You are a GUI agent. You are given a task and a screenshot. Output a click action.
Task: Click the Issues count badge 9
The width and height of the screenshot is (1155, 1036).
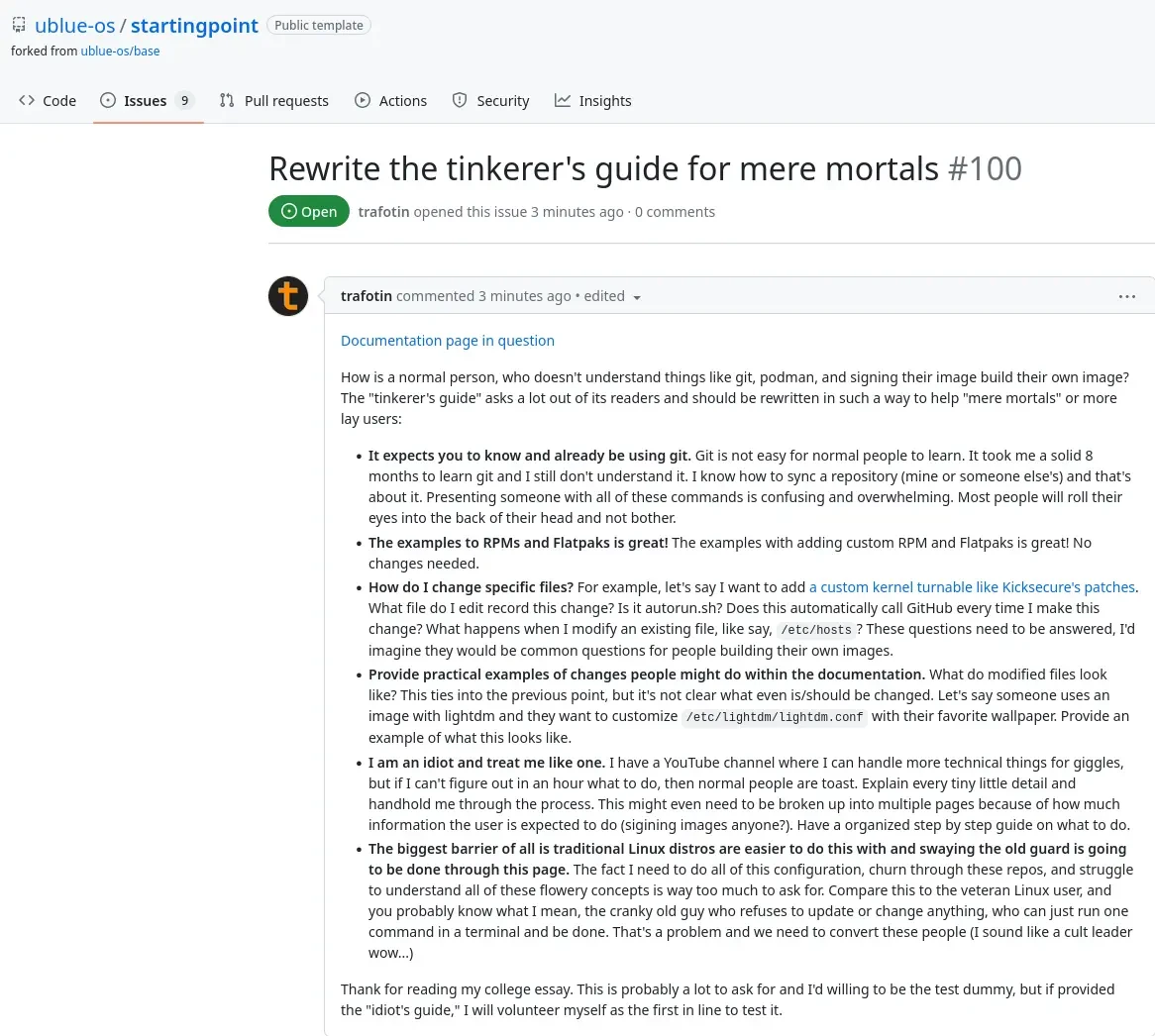coord(184,100)
